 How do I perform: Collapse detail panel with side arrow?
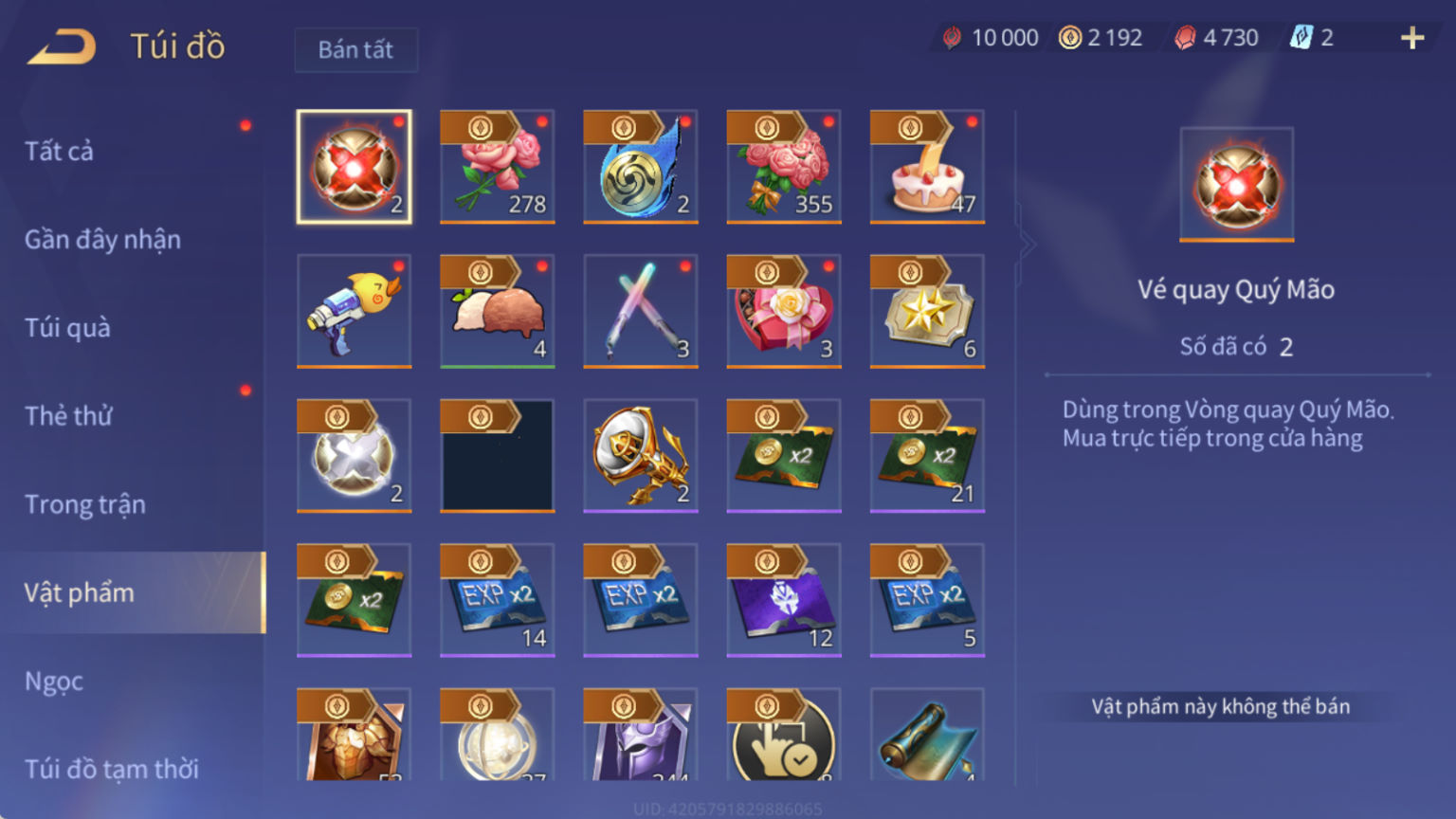1028,245
